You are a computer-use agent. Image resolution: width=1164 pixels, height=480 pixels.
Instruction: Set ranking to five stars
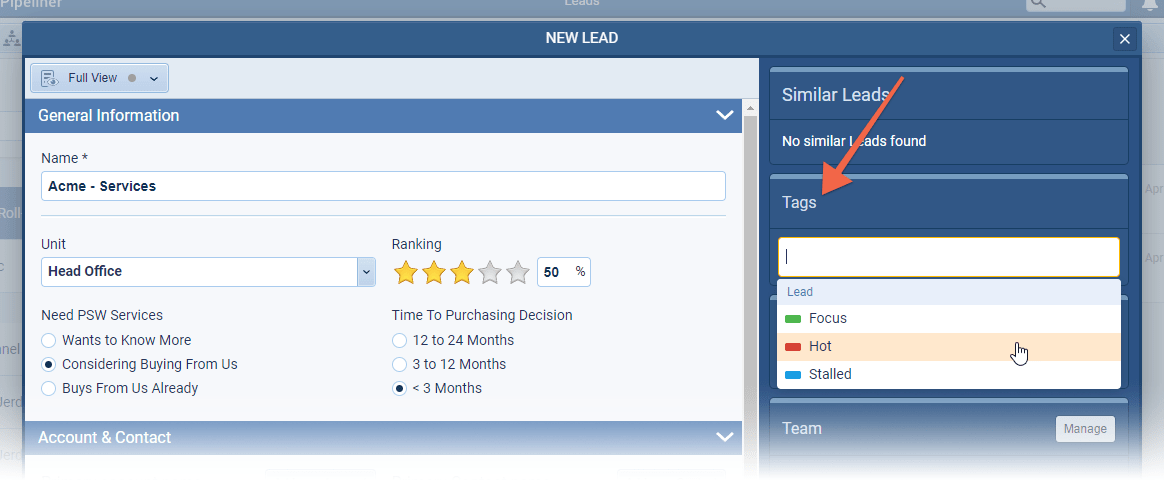517,272
